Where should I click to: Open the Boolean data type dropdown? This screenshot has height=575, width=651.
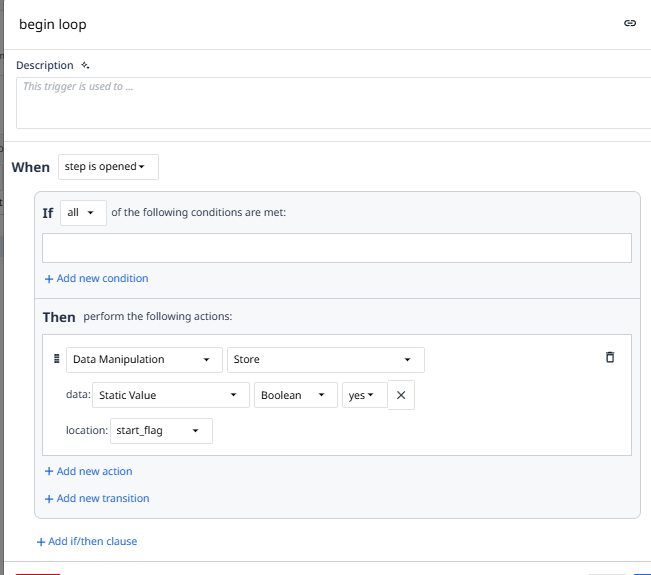pos(295,395)
